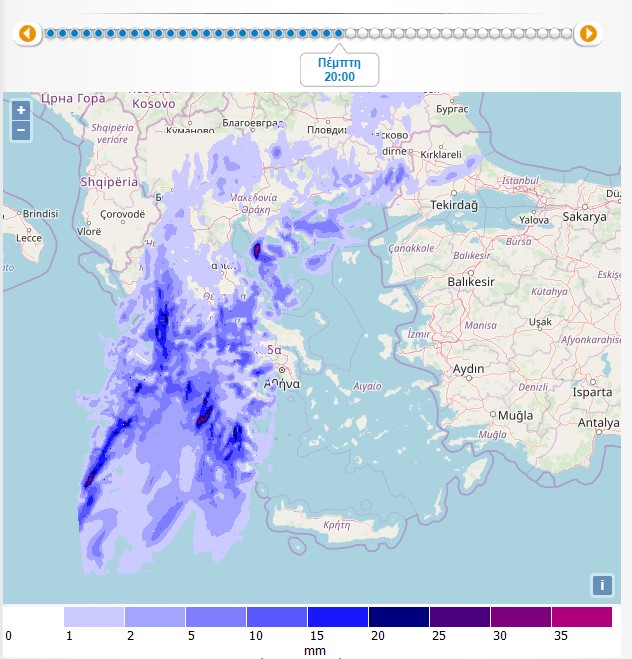Click the Brindisi label on the map
632x659 pixels.
(x=36, y=214)
